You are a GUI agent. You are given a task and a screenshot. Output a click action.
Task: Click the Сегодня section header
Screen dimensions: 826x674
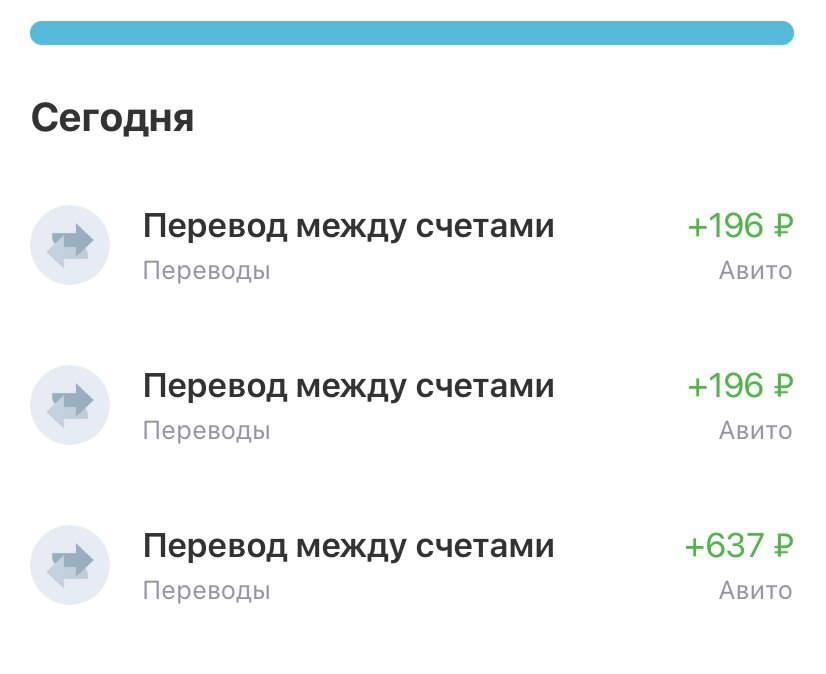114,116
